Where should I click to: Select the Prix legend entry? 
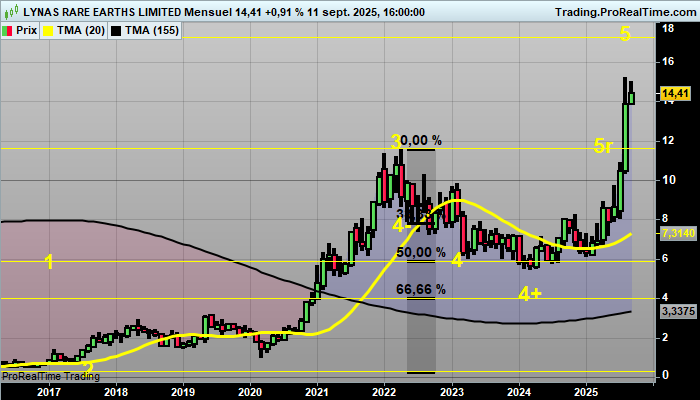(x=21, y=30)
